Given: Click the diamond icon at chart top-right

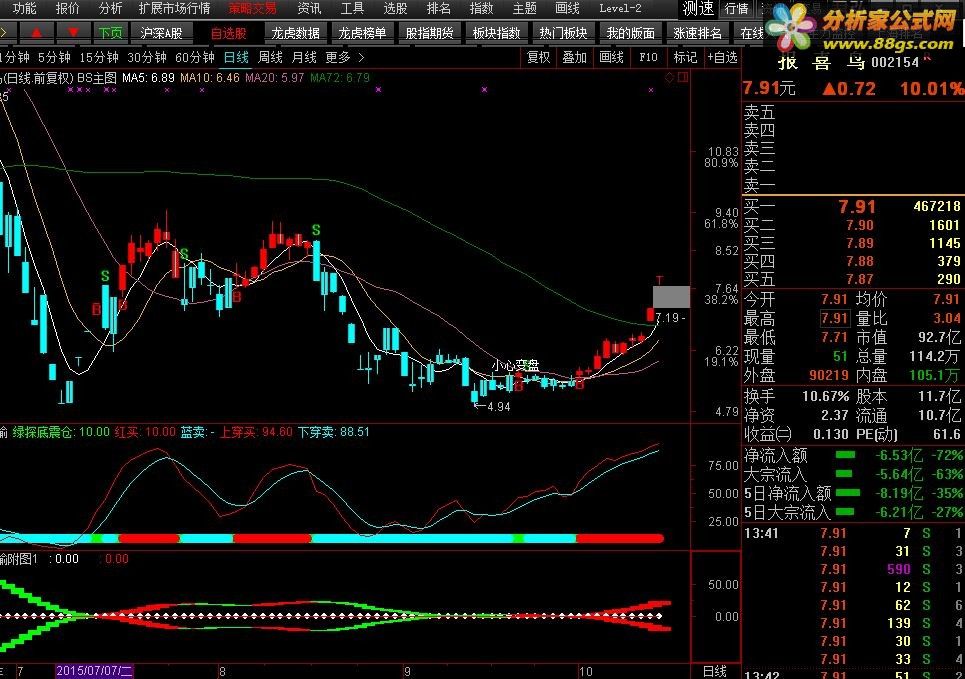Looking at the screenshot, I should [670, 78].
